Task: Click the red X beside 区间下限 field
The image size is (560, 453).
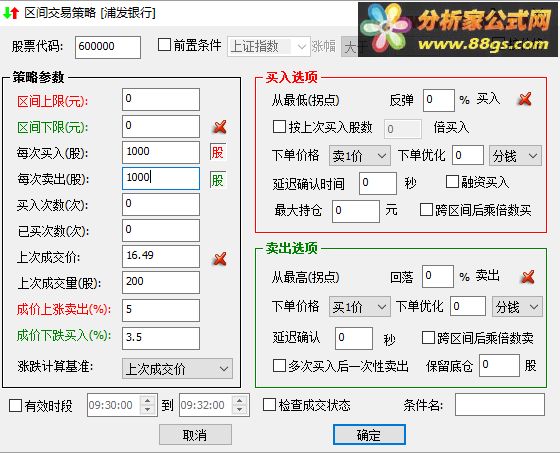Action: 220,126
